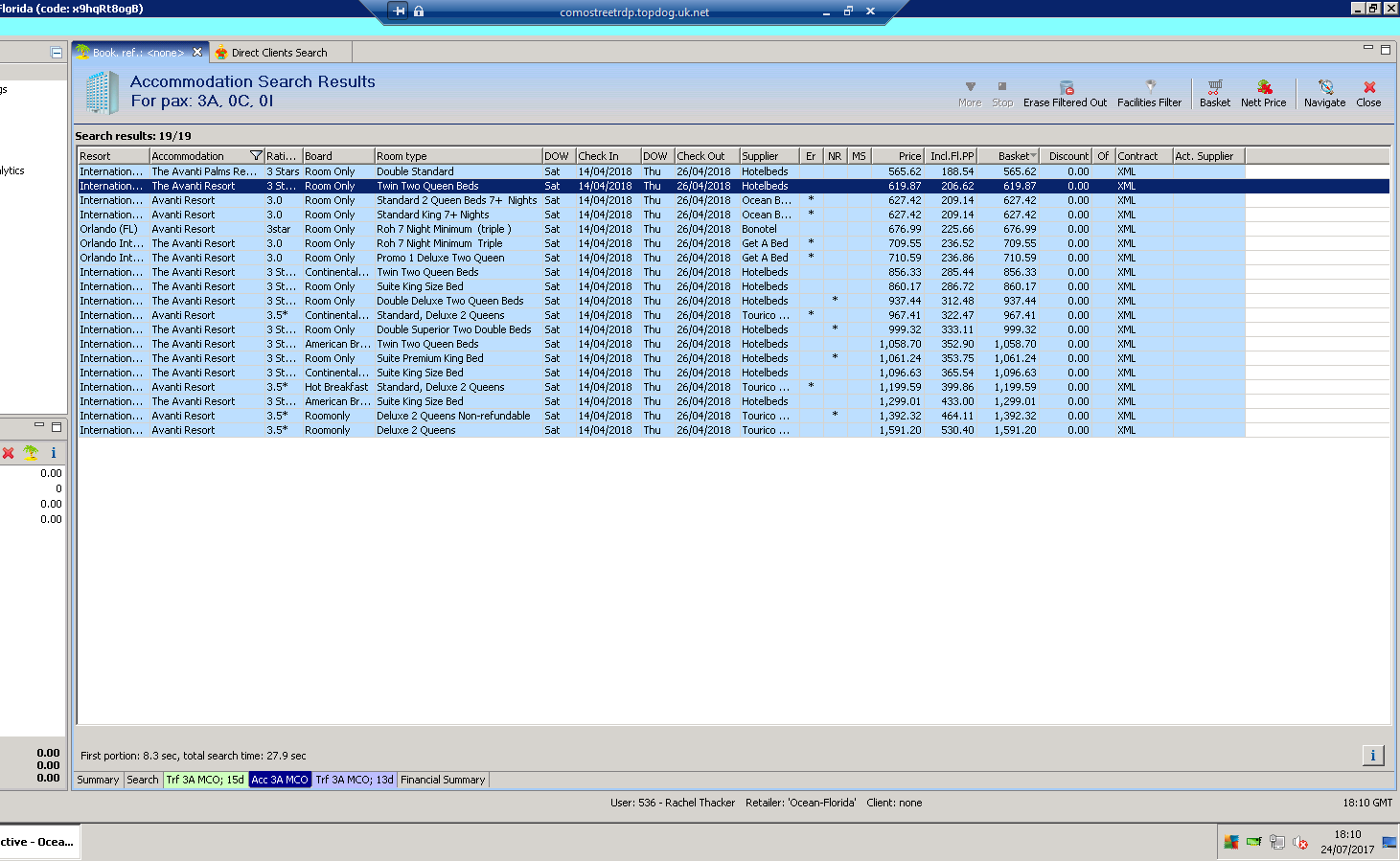Sort by the Basket column dropdown arrow
Image resolution: width=1400 pixels, height=861 pixels.
click(1034, 156)
